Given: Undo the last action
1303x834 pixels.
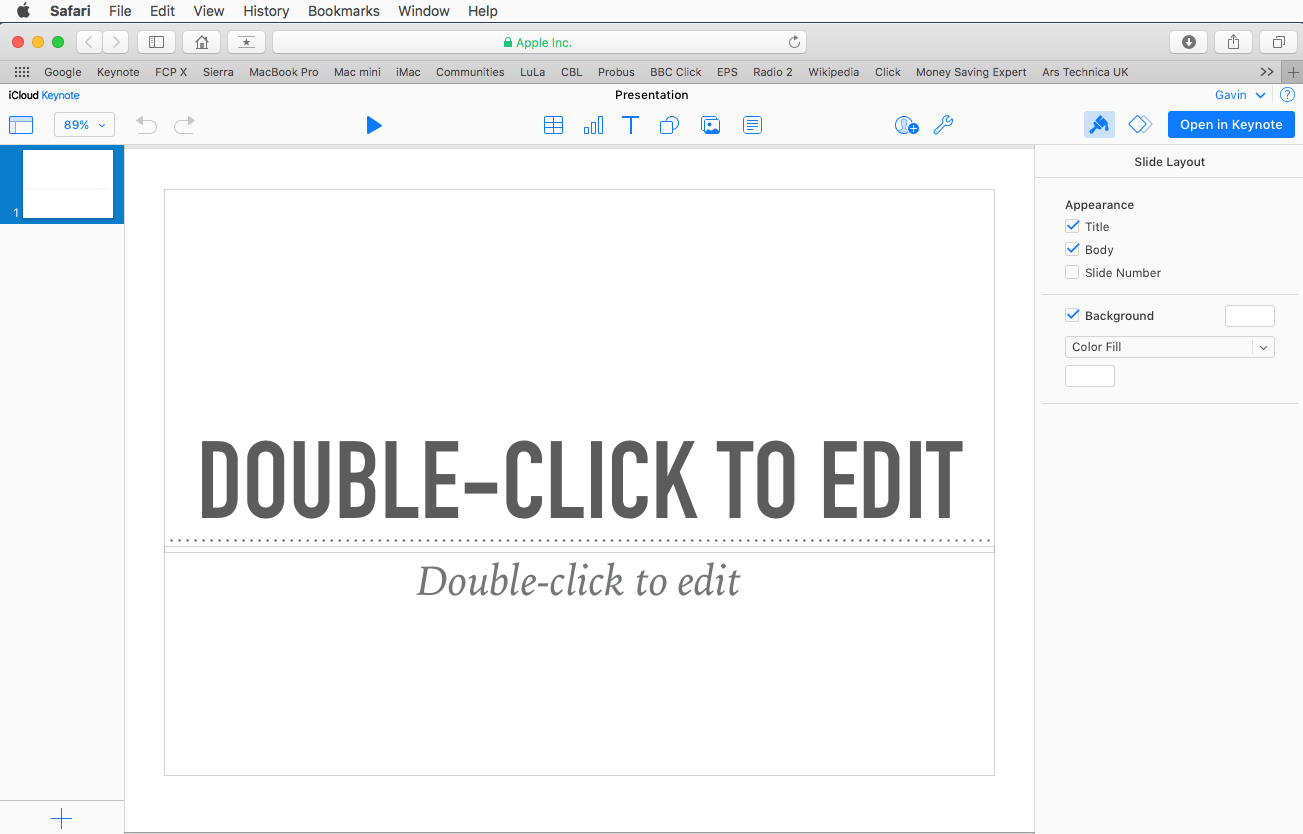Looking at the screenshot, I should pos(147,125).
